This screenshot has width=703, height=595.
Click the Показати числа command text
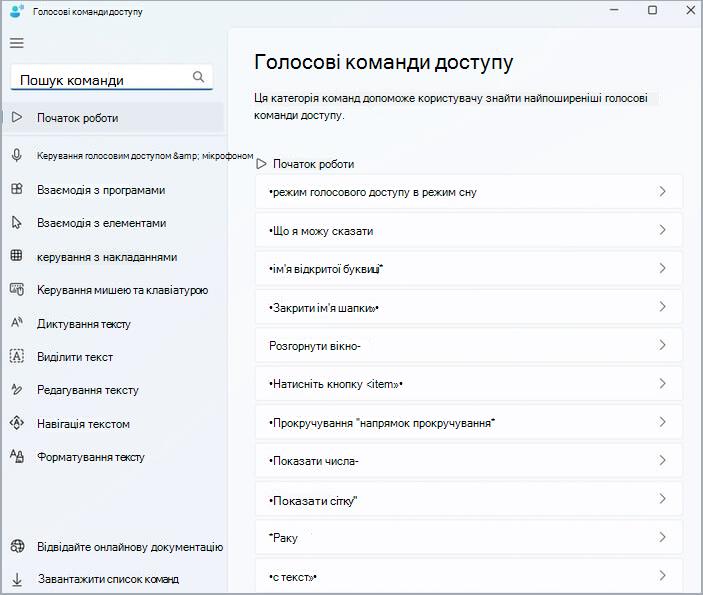click(x=314, y=461)
